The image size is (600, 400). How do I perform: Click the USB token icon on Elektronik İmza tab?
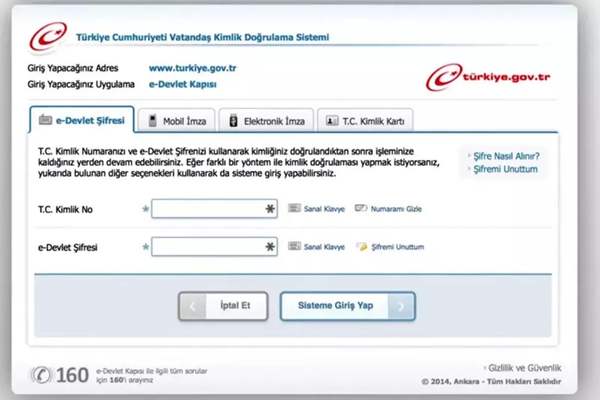point(233,120)
